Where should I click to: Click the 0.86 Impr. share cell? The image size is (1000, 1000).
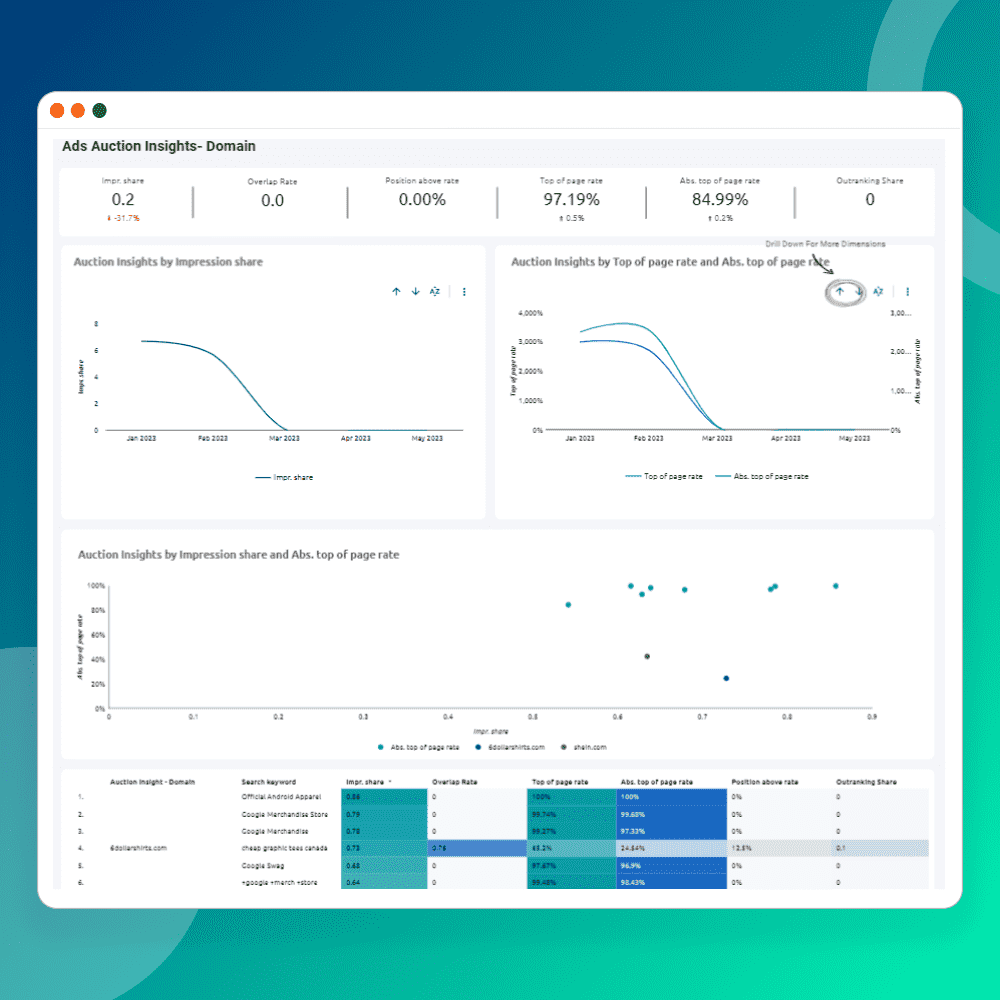pyautogui.click(x=384, y=797)
